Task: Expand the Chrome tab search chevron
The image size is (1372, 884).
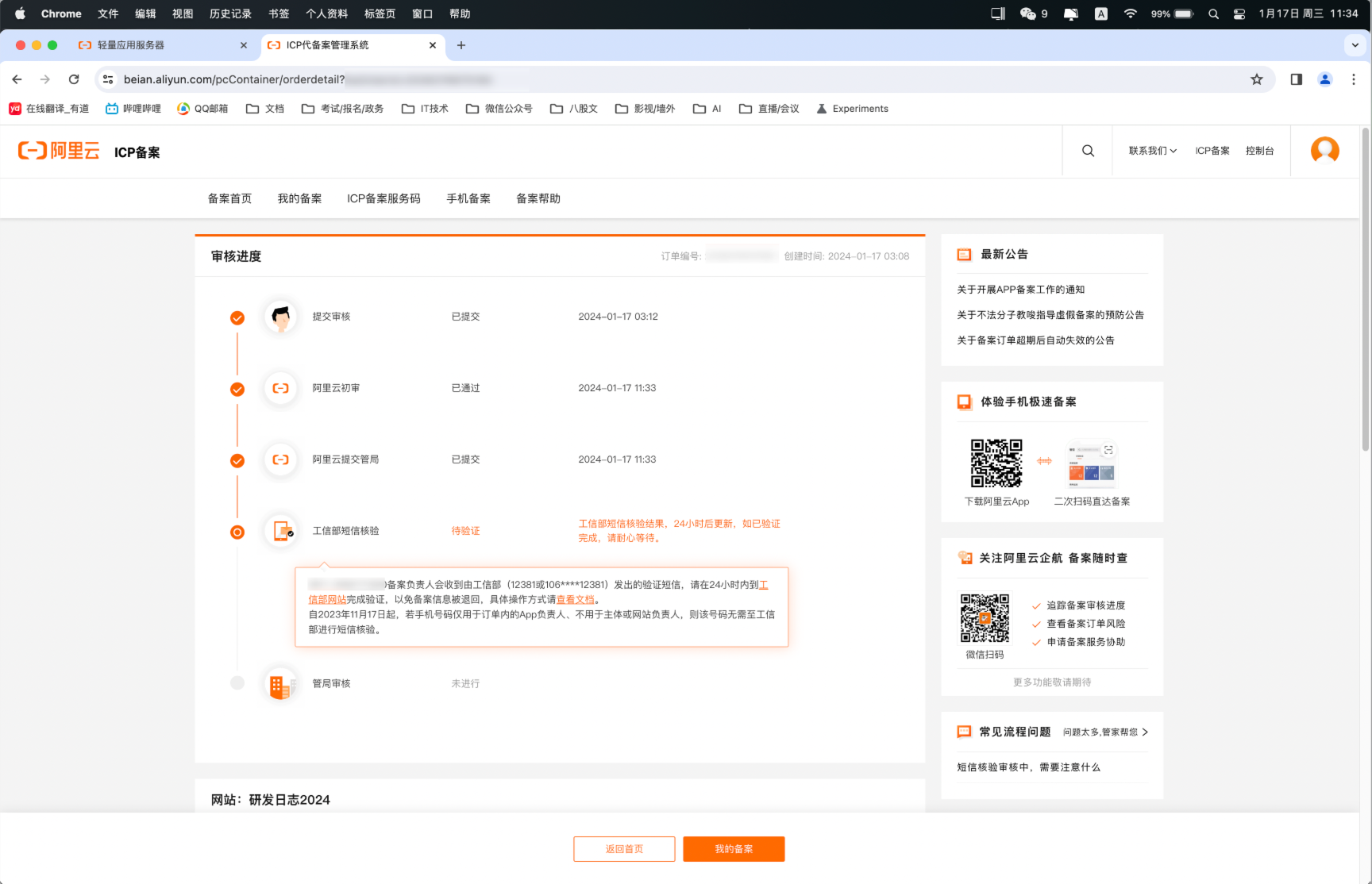Action: [1355, 45]
